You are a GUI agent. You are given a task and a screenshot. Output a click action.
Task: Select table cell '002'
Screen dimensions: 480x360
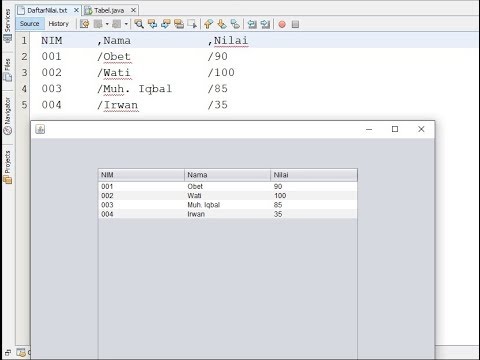coord(141,196)
